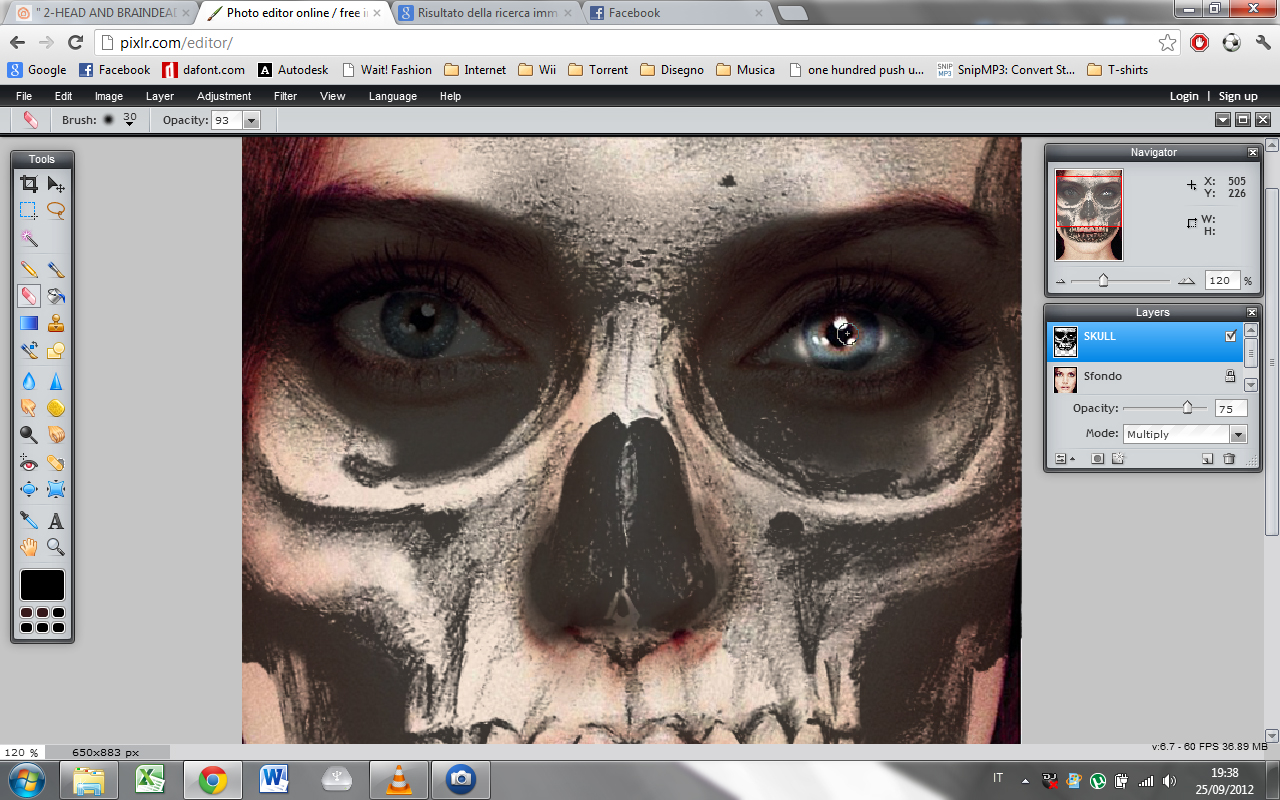The height and width of the screenshot is (800, 1280).
Task: Select the Pencil tool
Action: (x=29, y=268)
